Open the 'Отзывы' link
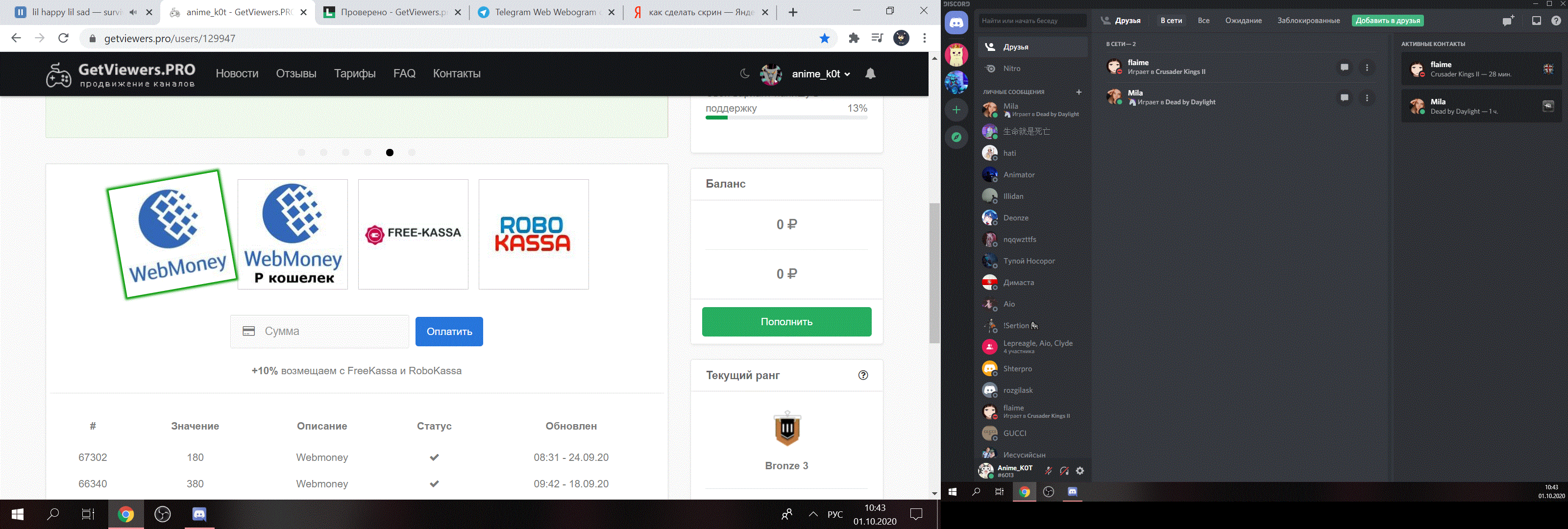Image resolution: width=1568 pixels, height=529 pixels. tap(296, 73)
